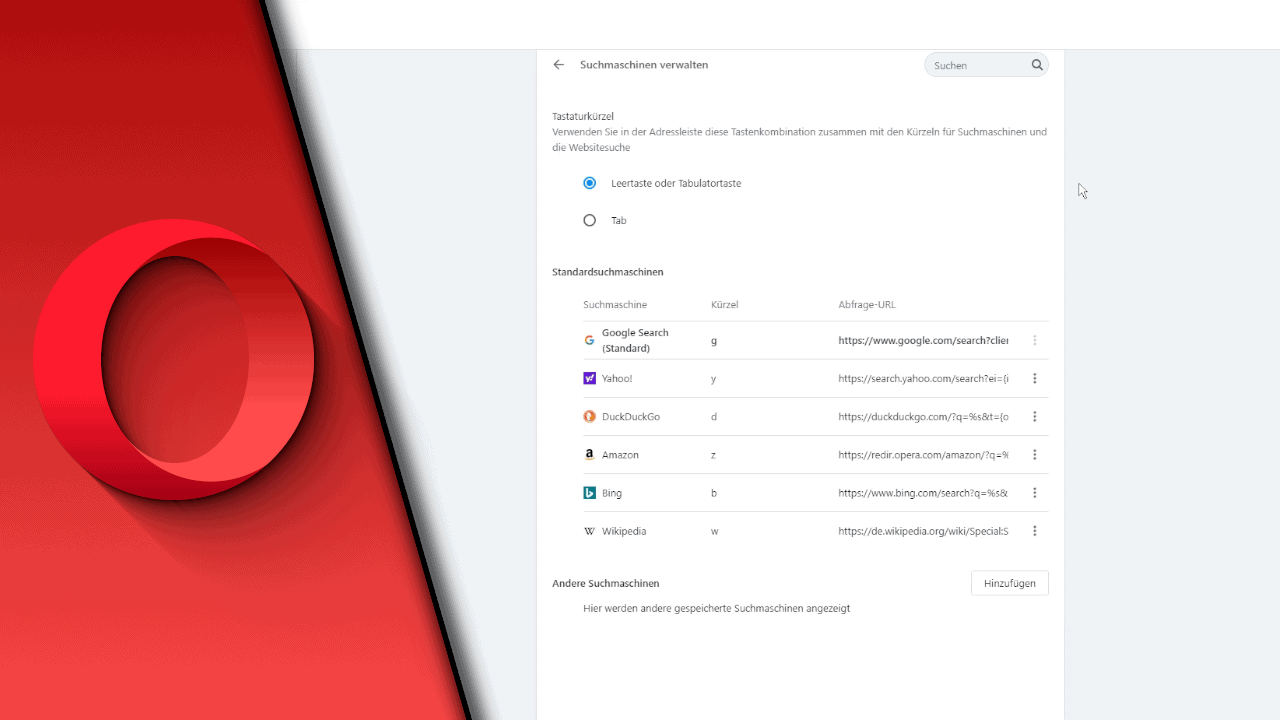The height and width of the screenshot is (720, 1280).
Task: Click the redir.opera.com/amazon query URL
Action: (x=923, y=455)
